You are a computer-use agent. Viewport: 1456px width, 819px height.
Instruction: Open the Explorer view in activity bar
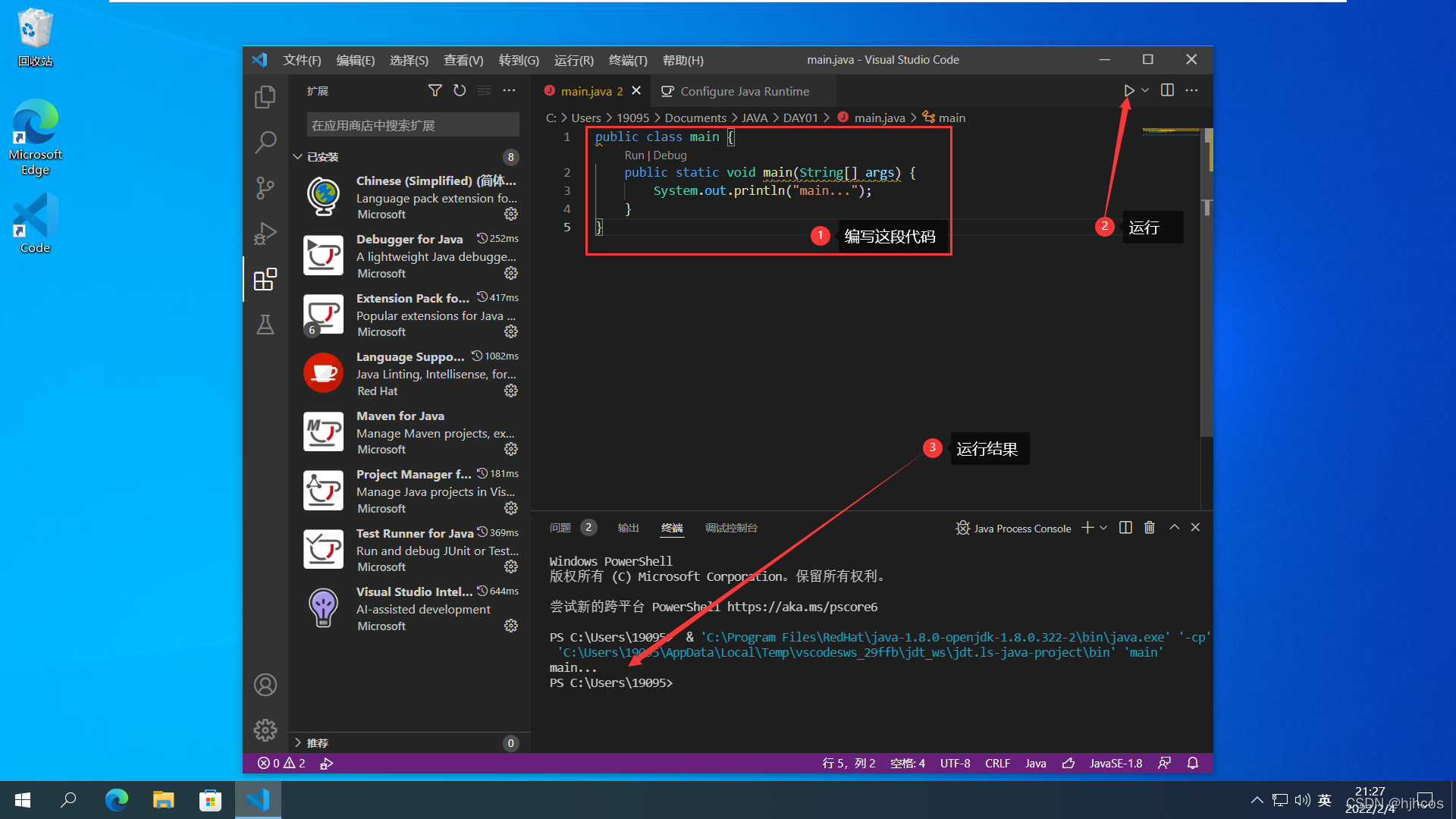tap(265, 96)
